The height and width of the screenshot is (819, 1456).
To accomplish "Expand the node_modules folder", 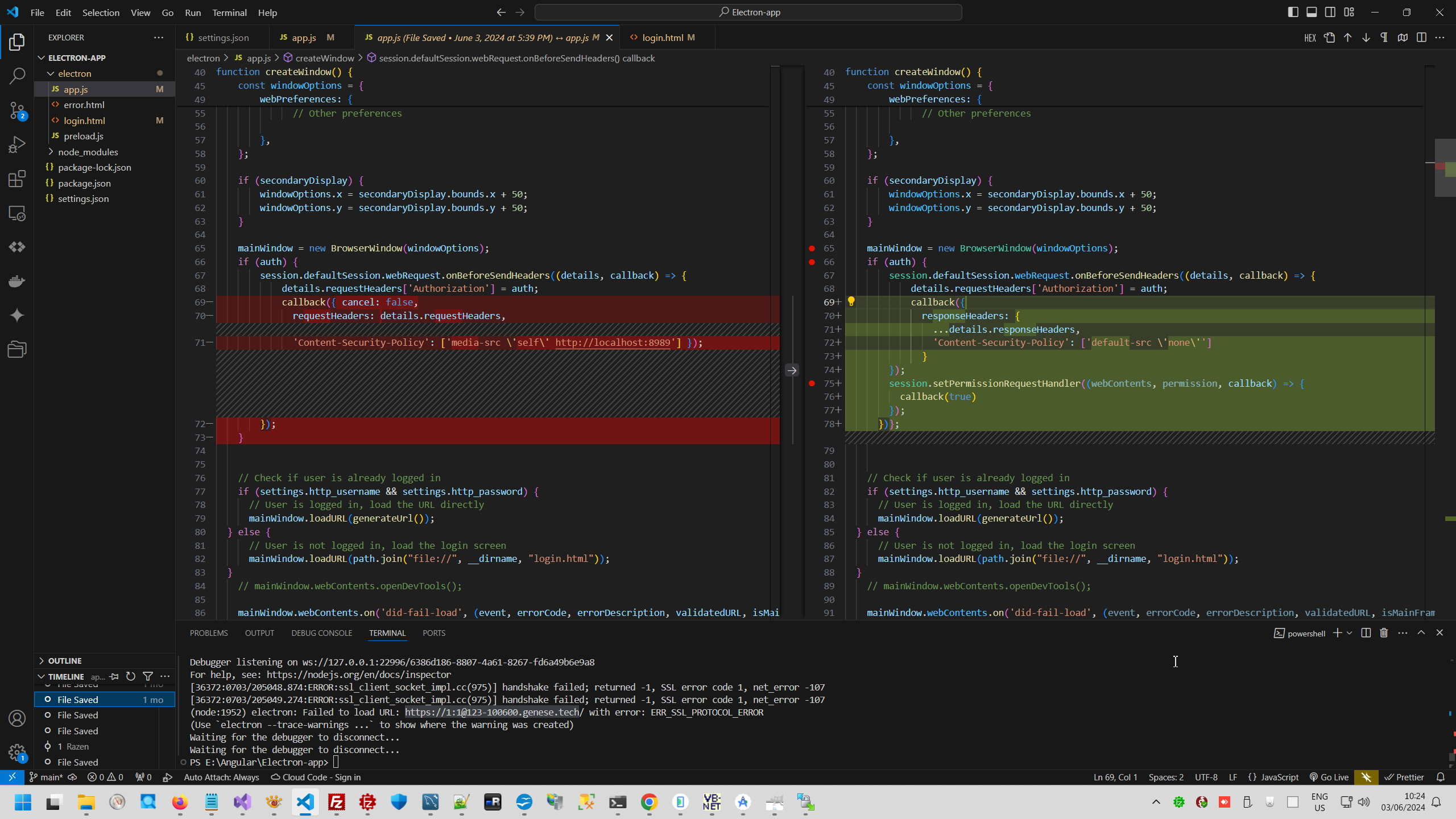I will coord(88,152).
